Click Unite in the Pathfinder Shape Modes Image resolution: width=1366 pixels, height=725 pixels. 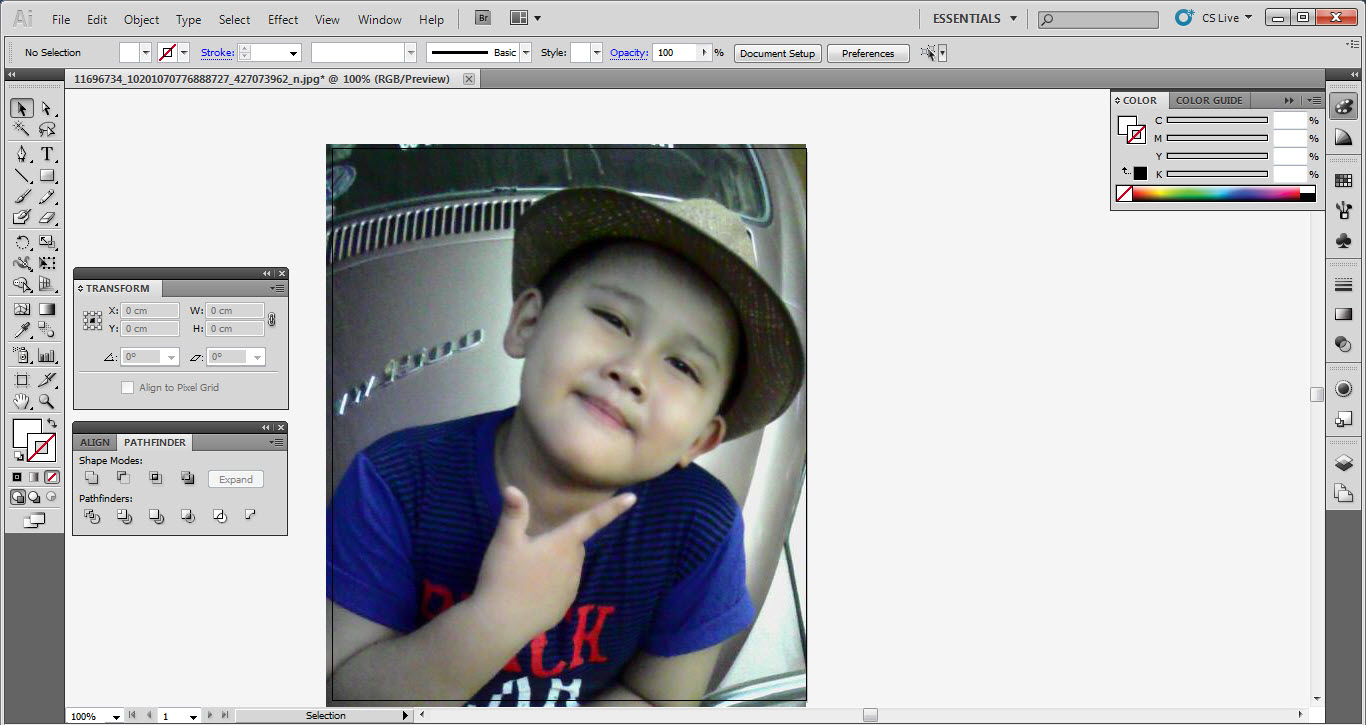click(x=91, y=478)
